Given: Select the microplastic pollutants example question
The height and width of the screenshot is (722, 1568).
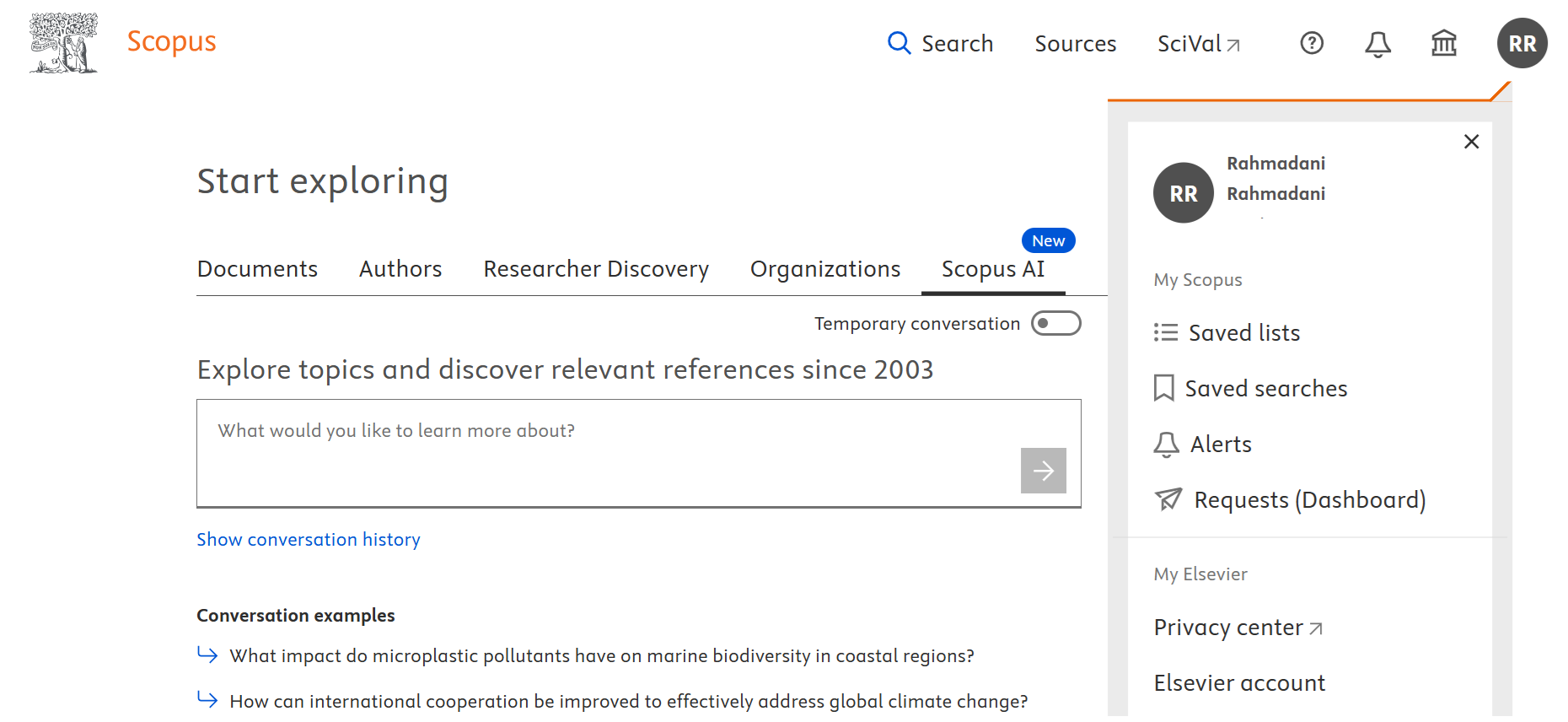Looking at the screenshot, I should (x=602, y=656).
